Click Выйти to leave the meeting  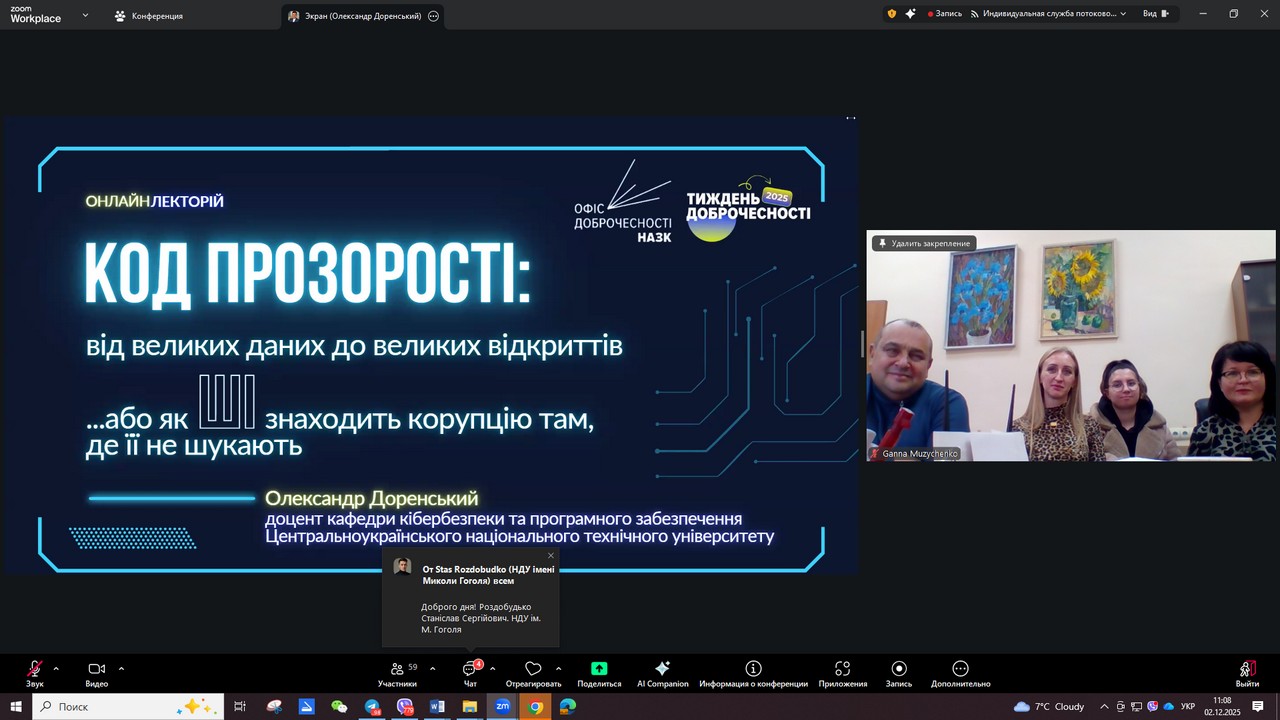point(1246,671)
